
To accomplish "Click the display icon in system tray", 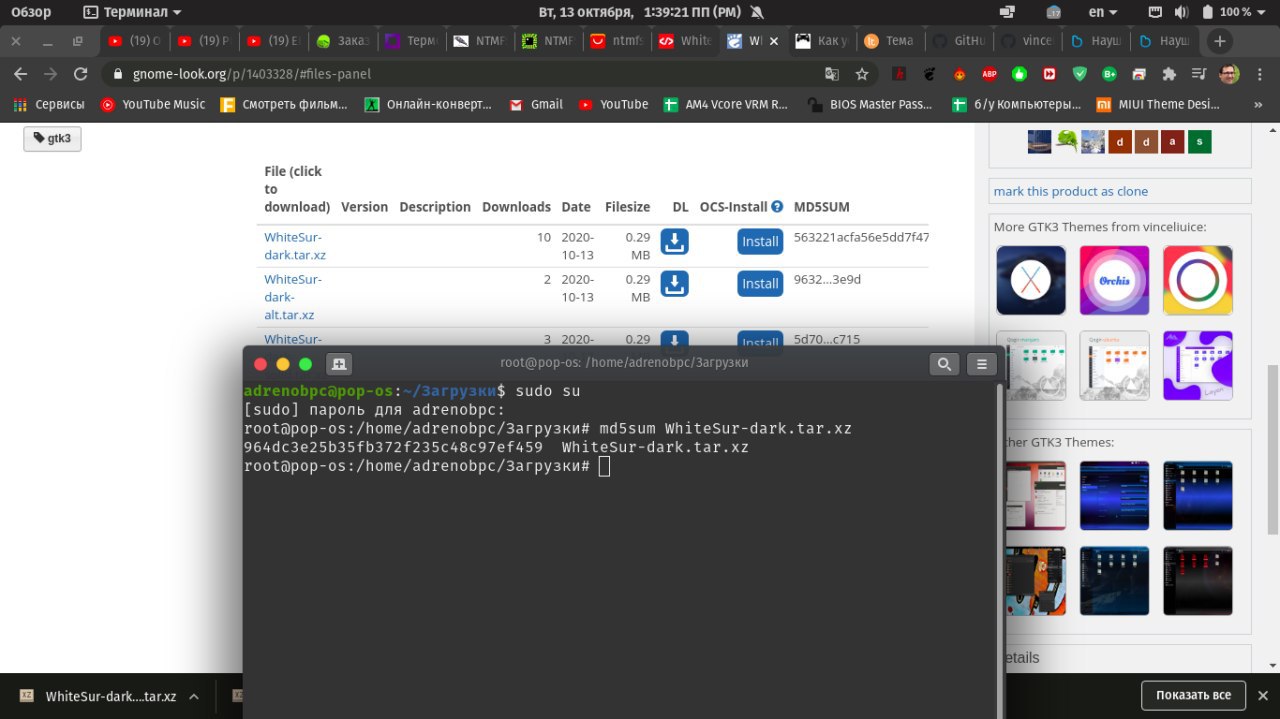I will [1006, 12].
